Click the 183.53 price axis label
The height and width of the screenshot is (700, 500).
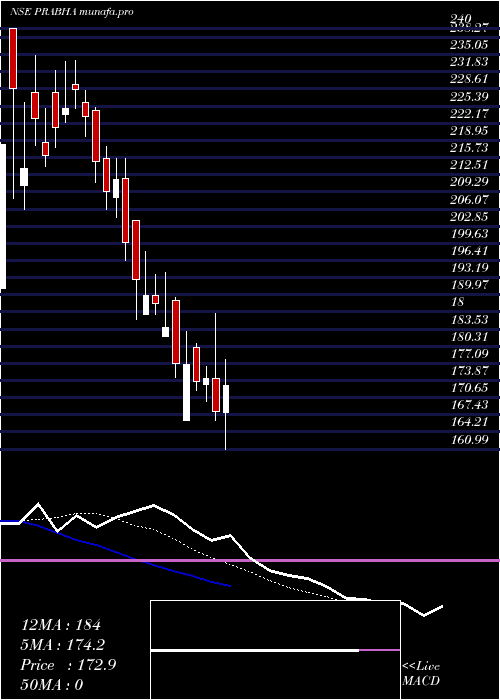tap(469, 319)
